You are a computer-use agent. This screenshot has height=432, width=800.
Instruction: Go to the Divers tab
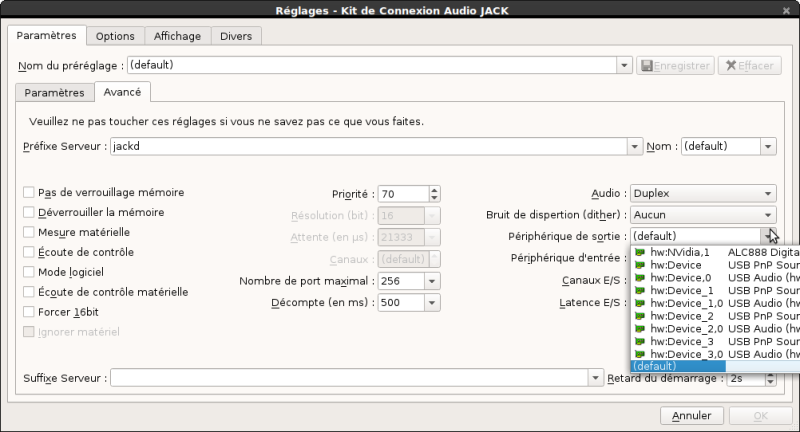tap(236, 36)
